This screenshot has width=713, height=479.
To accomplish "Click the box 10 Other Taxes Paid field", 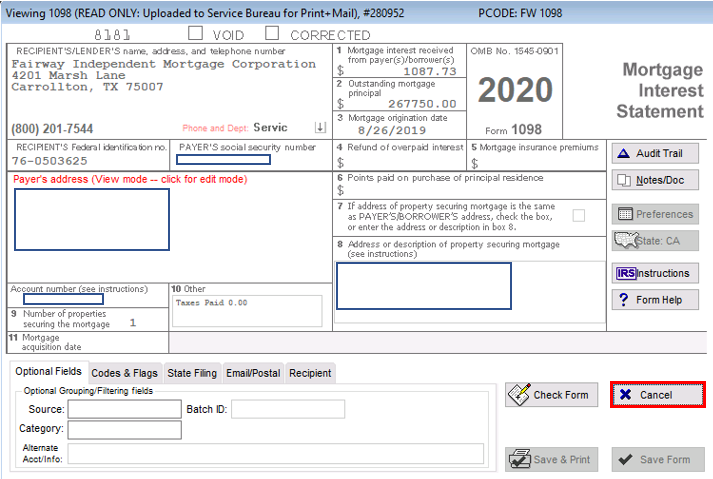I will pyautogui.click(x=247, y=311).
